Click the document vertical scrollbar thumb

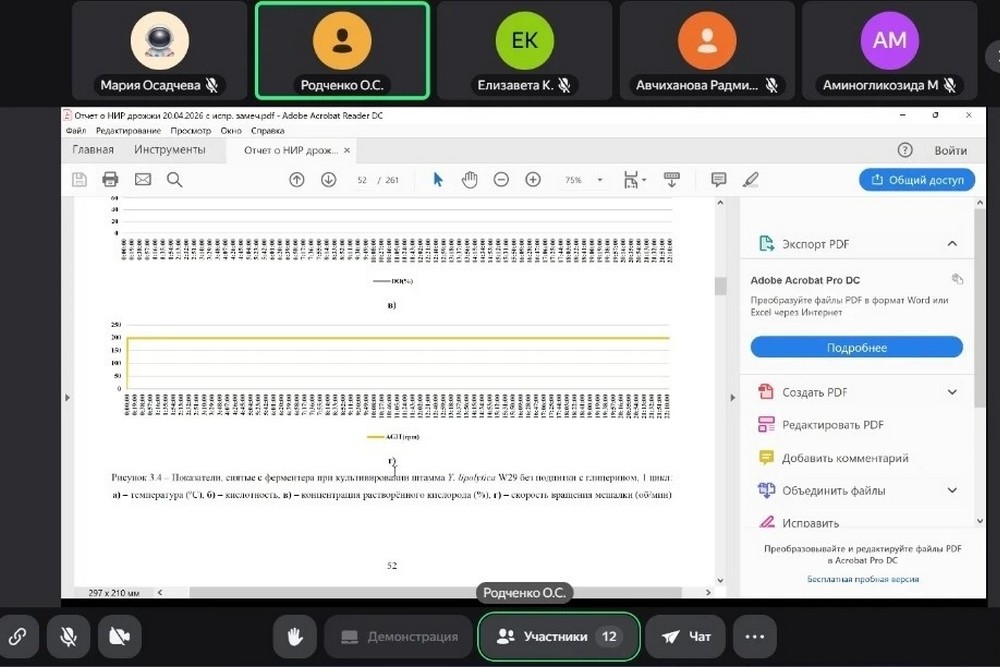point(721,286)
